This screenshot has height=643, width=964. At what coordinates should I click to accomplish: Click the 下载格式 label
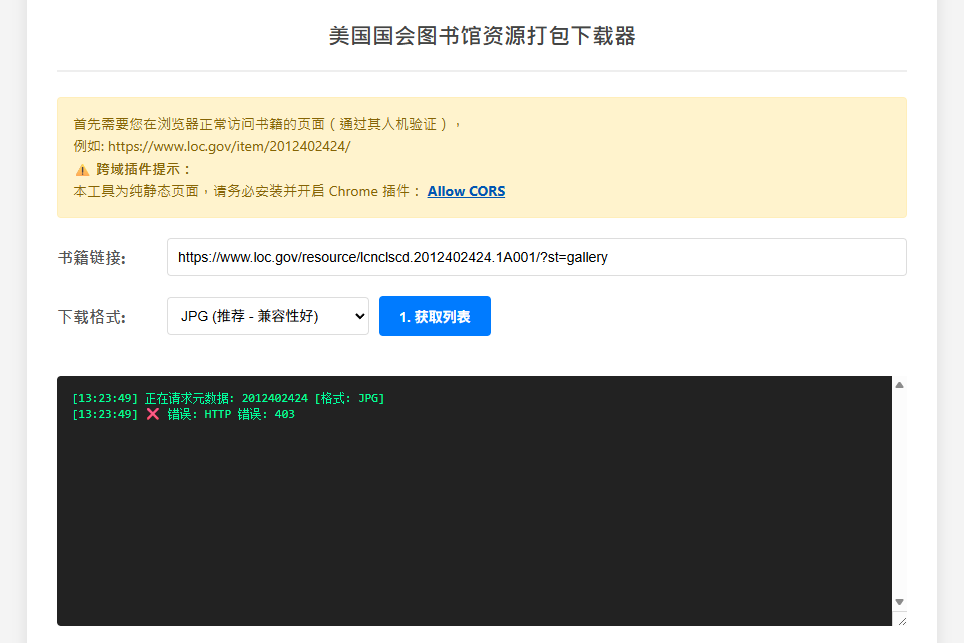(x=92, y=317)
